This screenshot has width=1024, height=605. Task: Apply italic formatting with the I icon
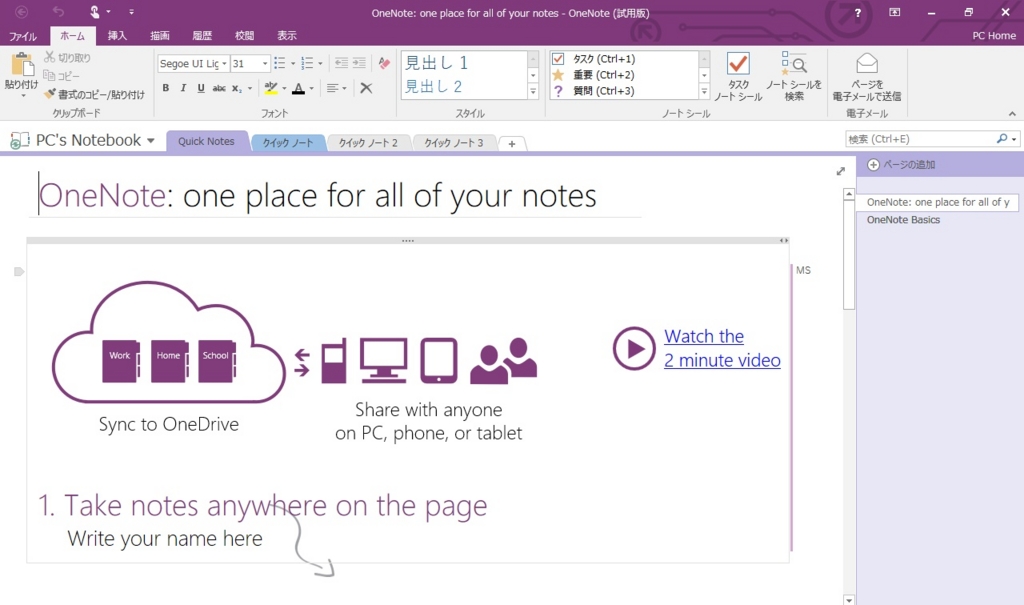[x=184, y=88]
